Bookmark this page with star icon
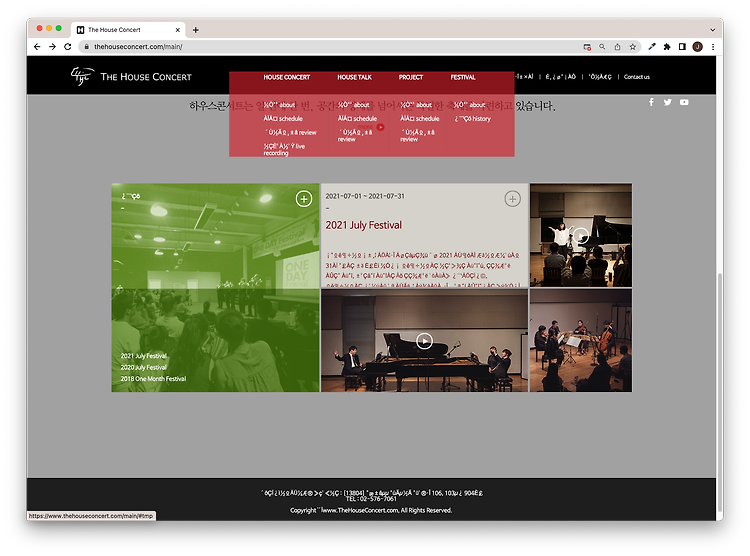 pyautogui.click(x=633, y=47)
